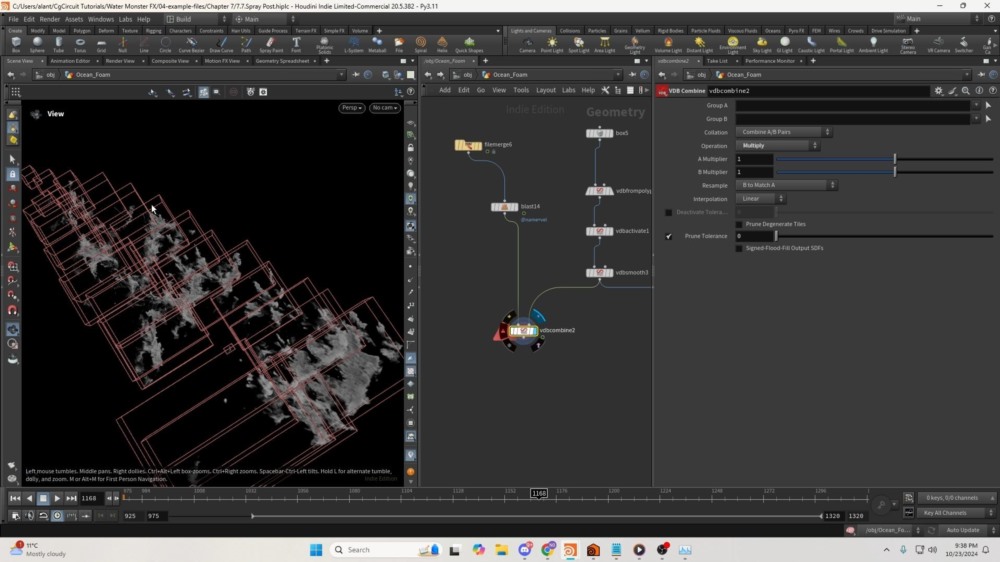Open the node info icon in parameters

click(980, 91)
